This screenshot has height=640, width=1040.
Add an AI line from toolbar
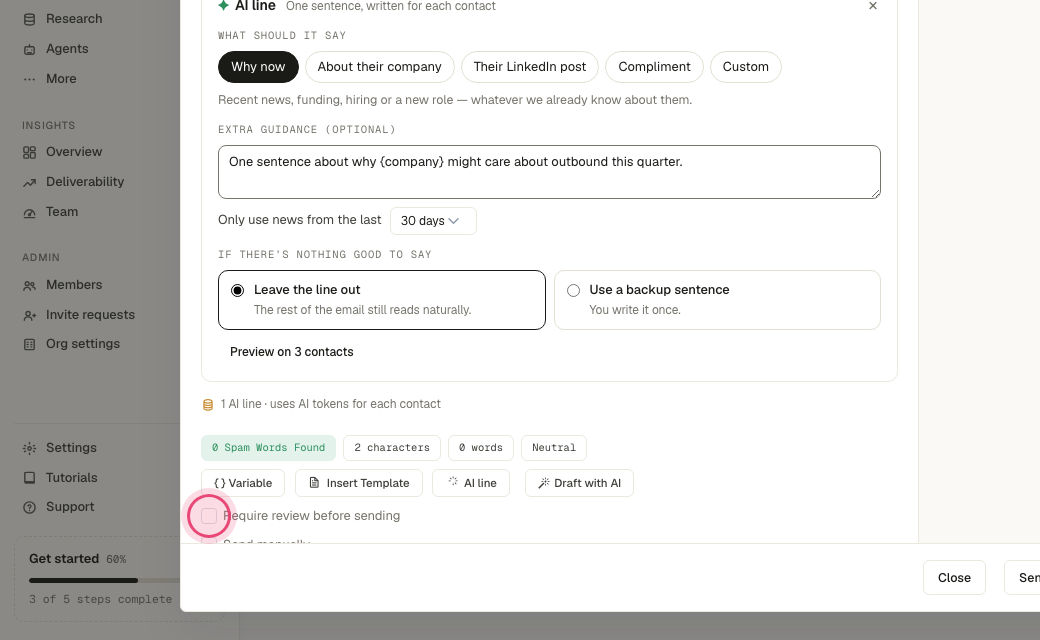pos(471,483)
